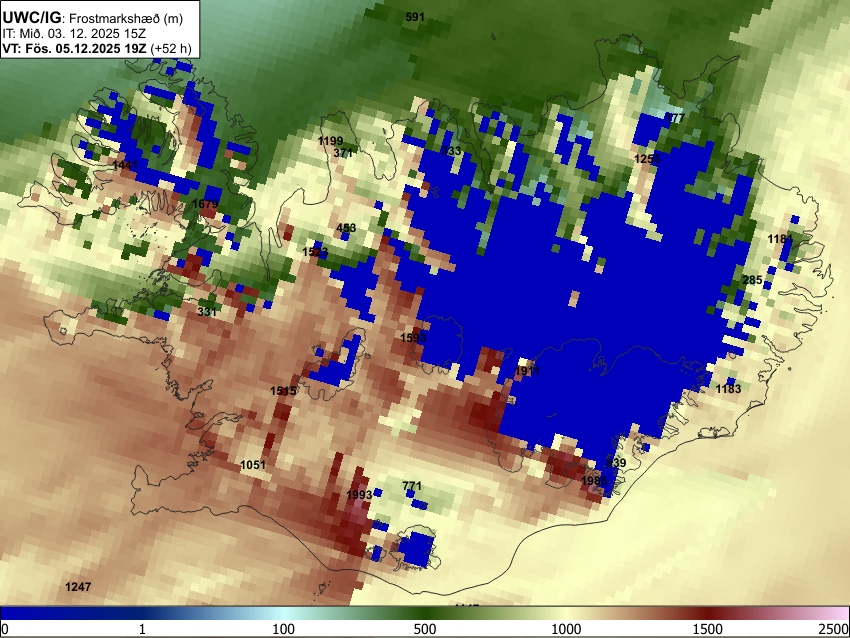Click the map value 1441 in Westfjords
850x638 pixels.
pyautogui.click(x=125, y=165)
